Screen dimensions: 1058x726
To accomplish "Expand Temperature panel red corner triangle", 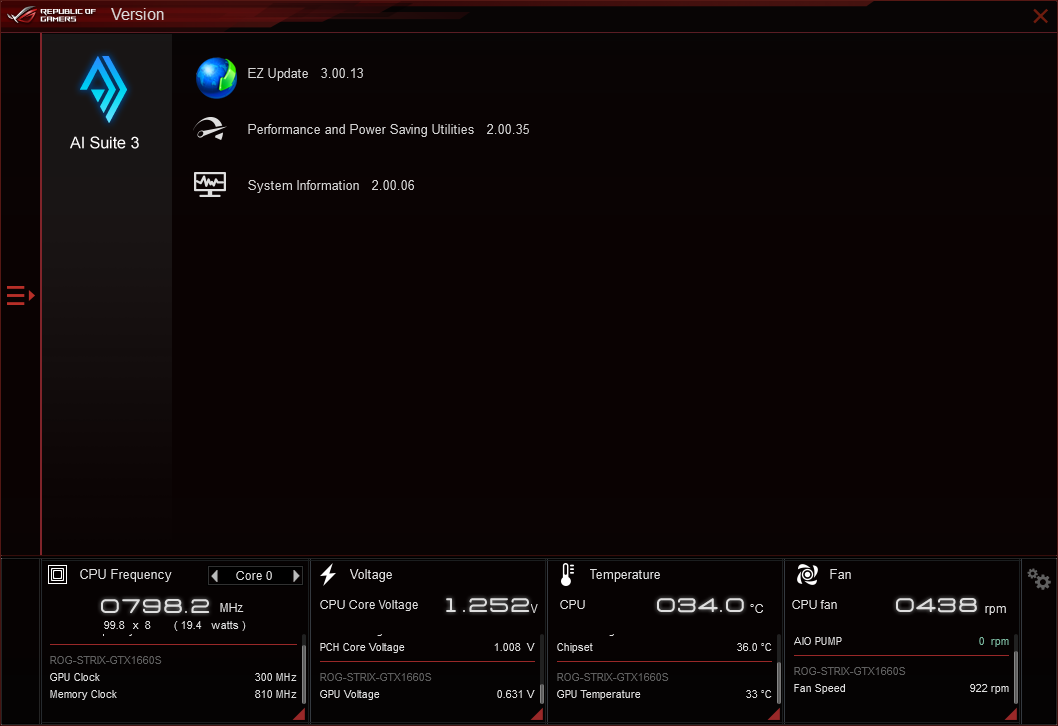I will pyautogui.click(x=775, y=715).
